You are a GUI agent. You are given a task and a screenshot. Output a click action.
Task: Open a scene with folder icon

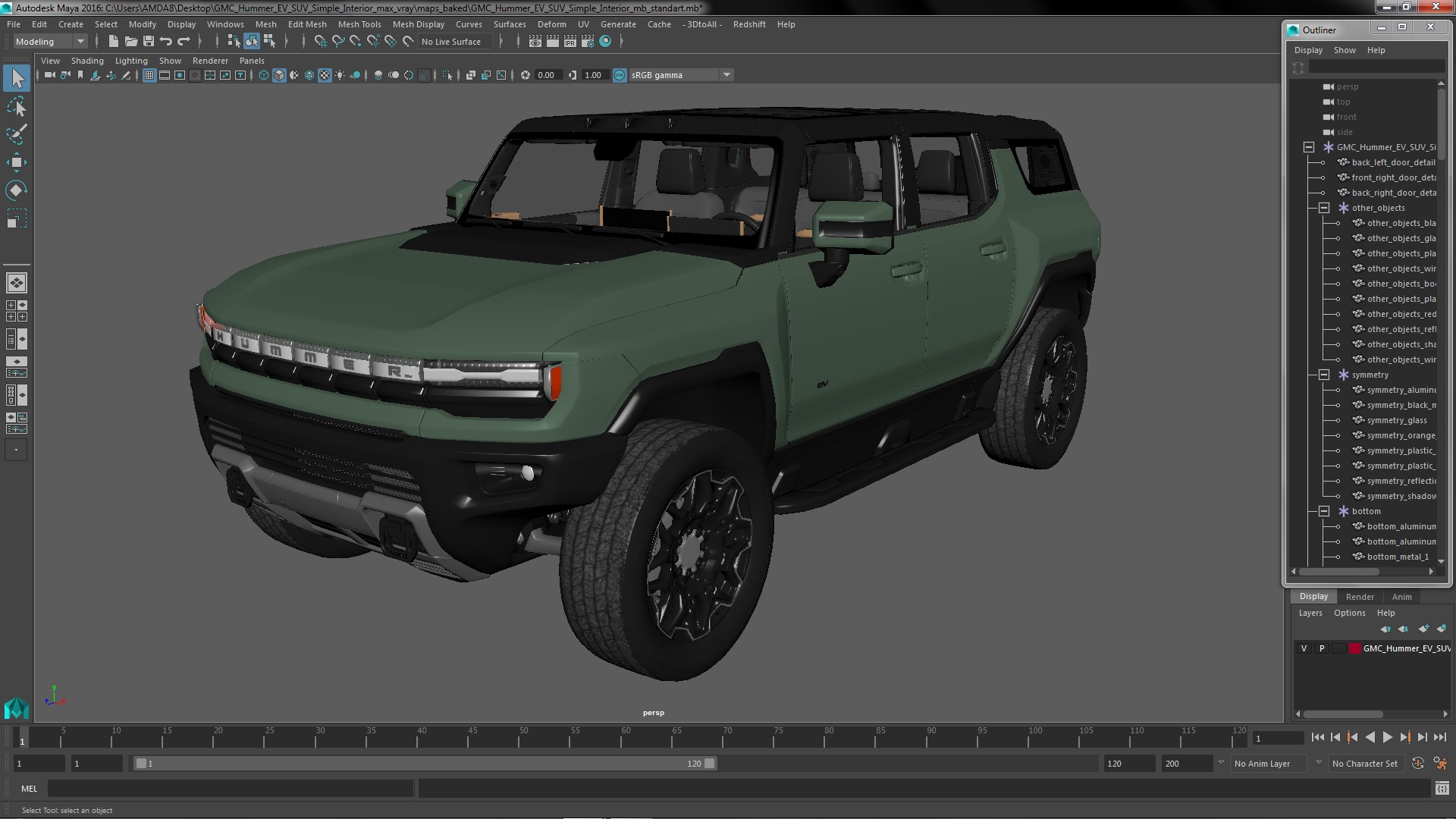(x=130, y=42)
